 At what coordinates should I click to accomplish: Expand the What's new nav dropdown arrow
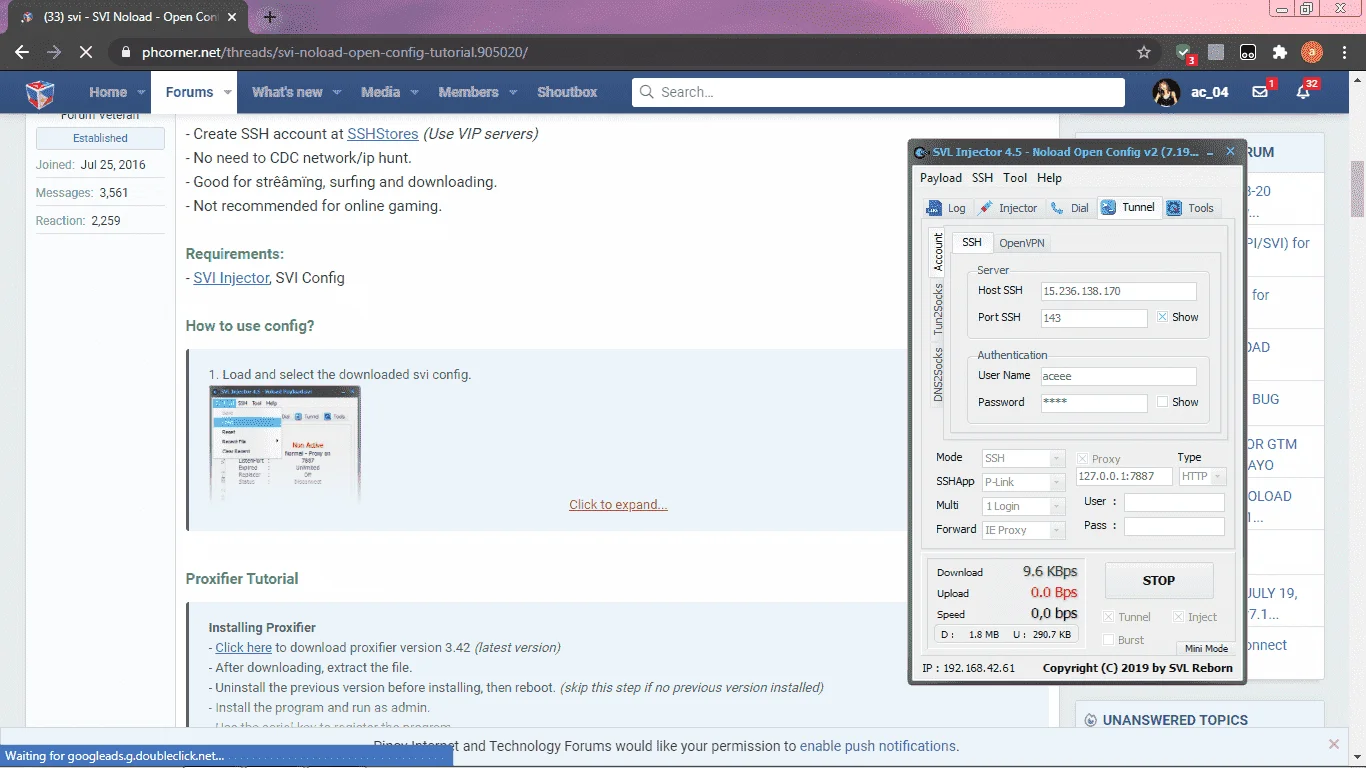[x=337, y=92]
